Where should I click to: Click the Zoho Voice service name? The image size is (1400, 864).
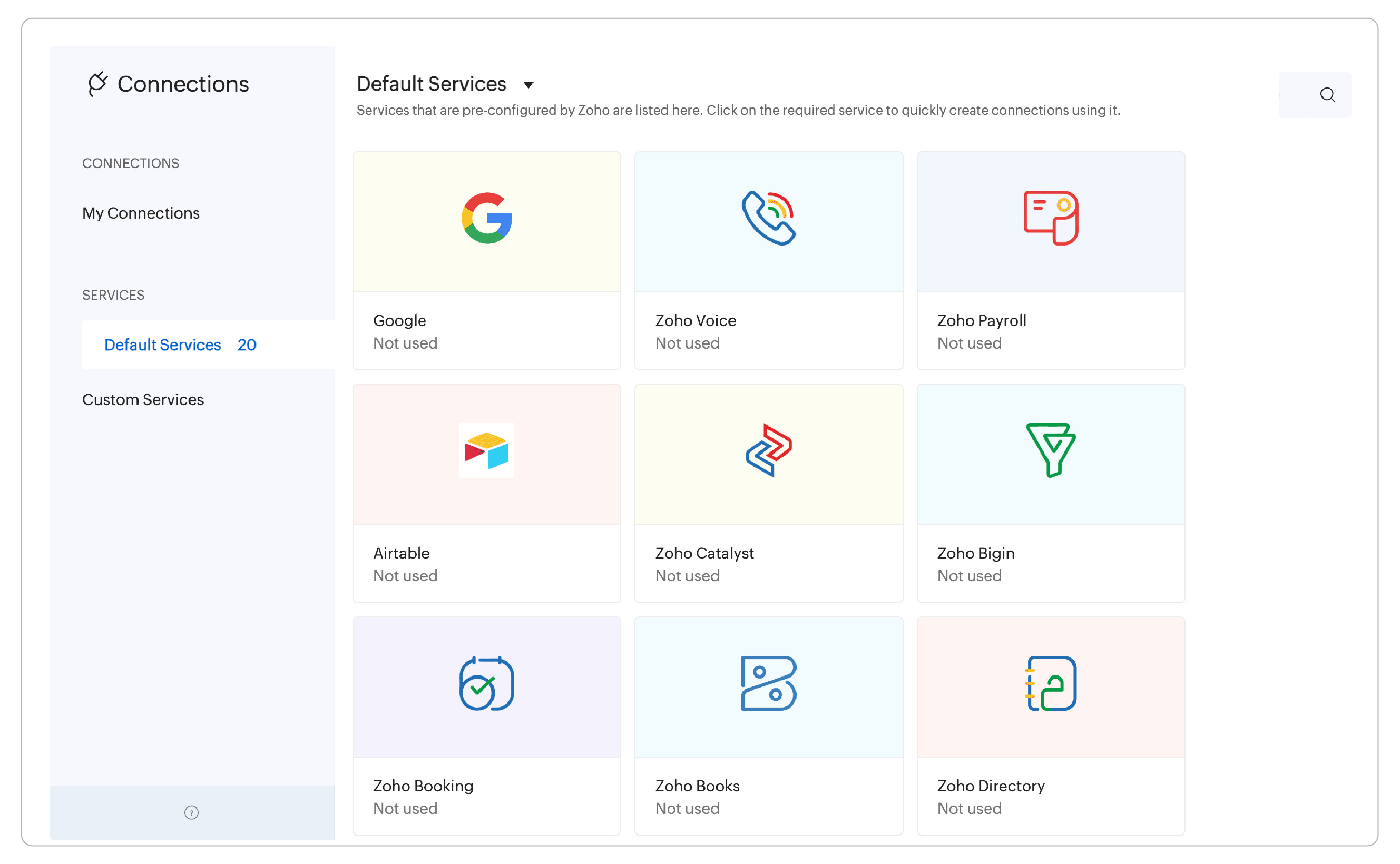tap(695, 320)
